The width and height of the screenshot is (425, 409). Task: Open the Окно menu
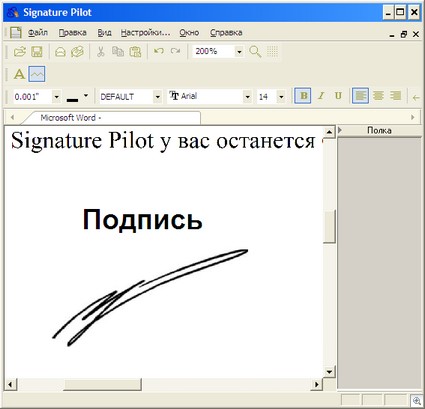[x=189, y=33]
